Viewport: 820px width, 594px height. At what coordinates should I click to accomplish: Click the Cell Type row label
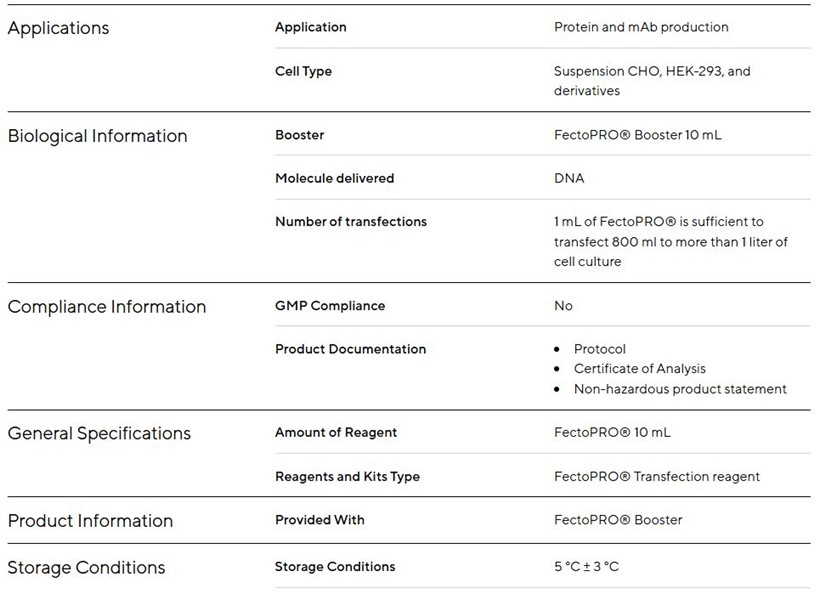(x=303, y=71)
